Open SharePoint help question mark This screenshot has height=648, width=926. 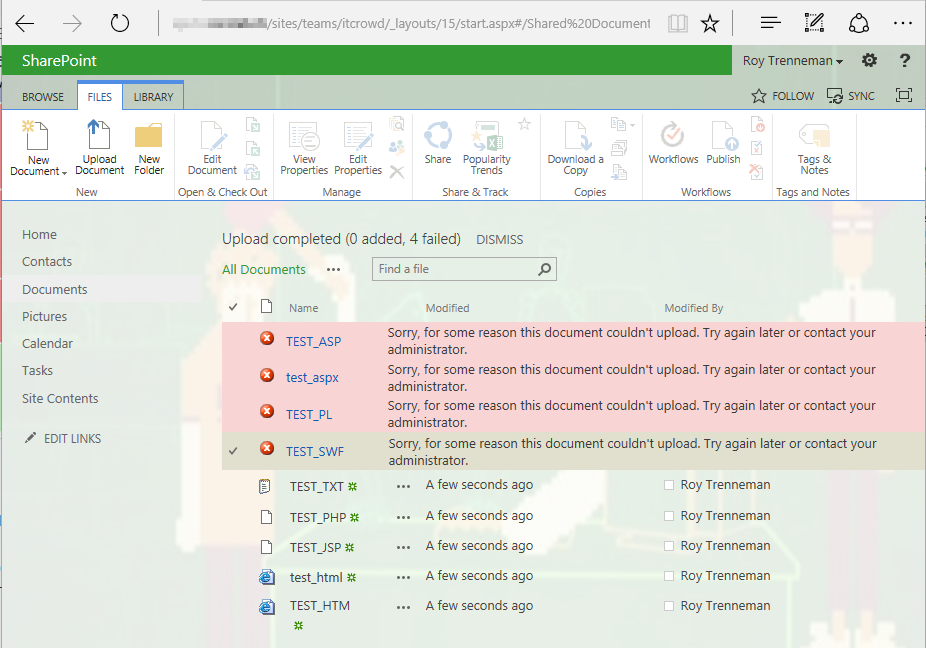[904, 60]
